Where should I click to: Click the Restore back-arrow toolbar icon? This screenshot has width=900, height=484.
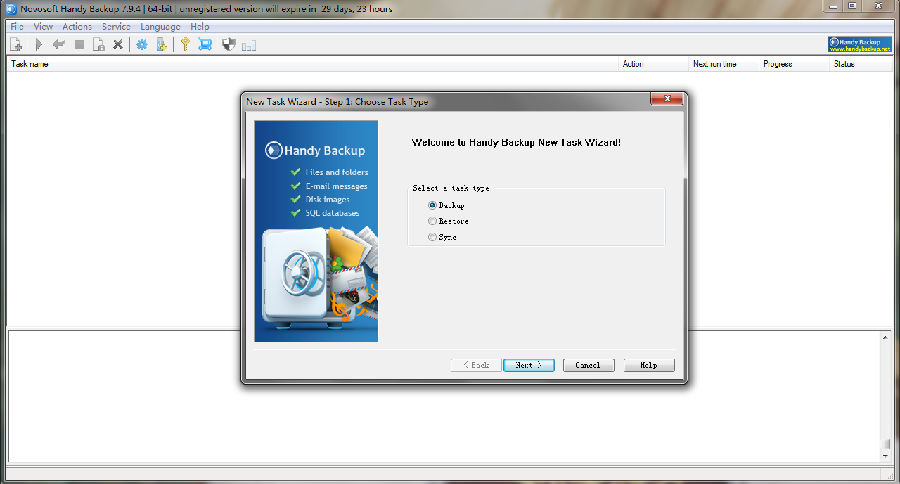point(59,45)
